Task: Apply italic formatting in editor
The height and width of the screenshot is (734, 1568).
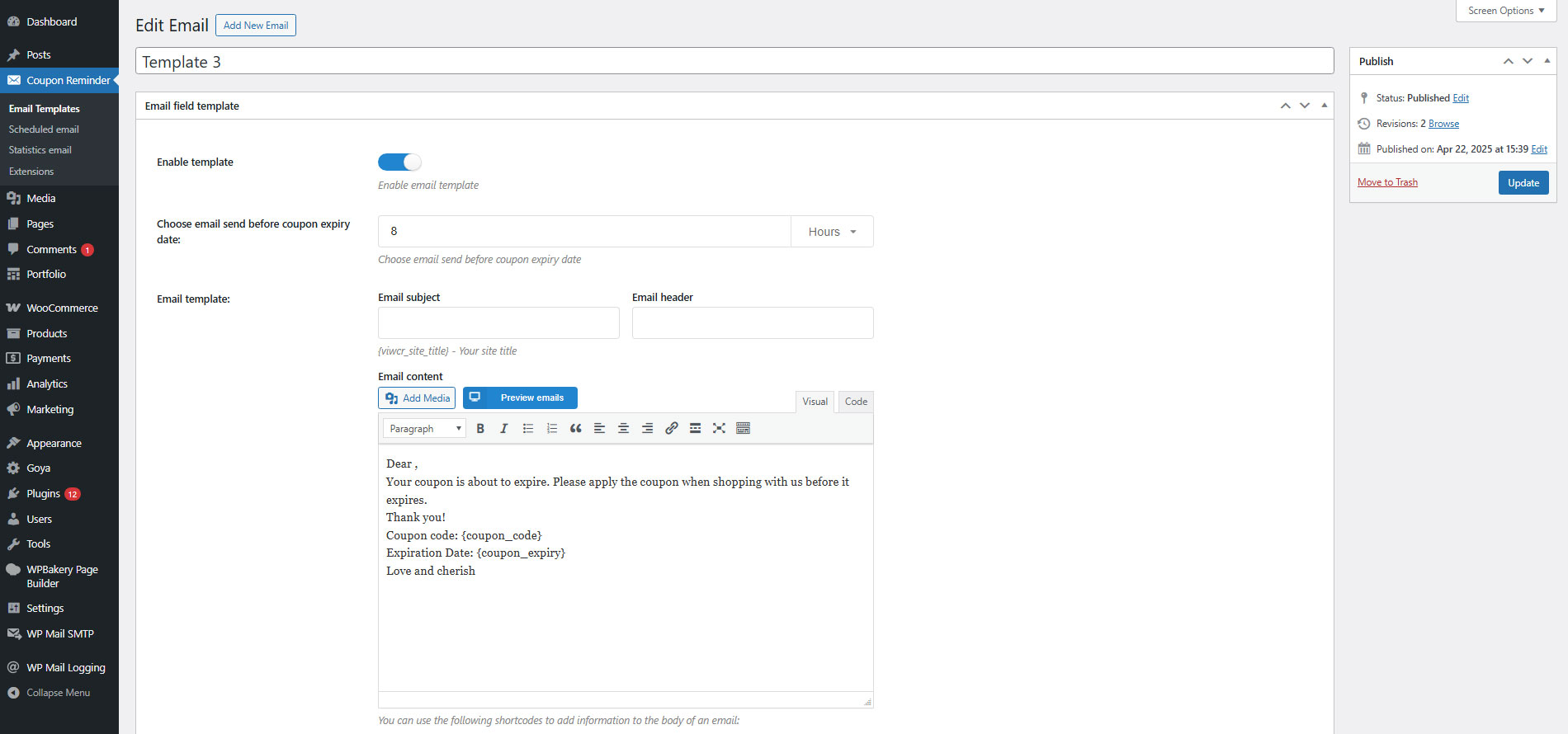Action: [504, 428]
